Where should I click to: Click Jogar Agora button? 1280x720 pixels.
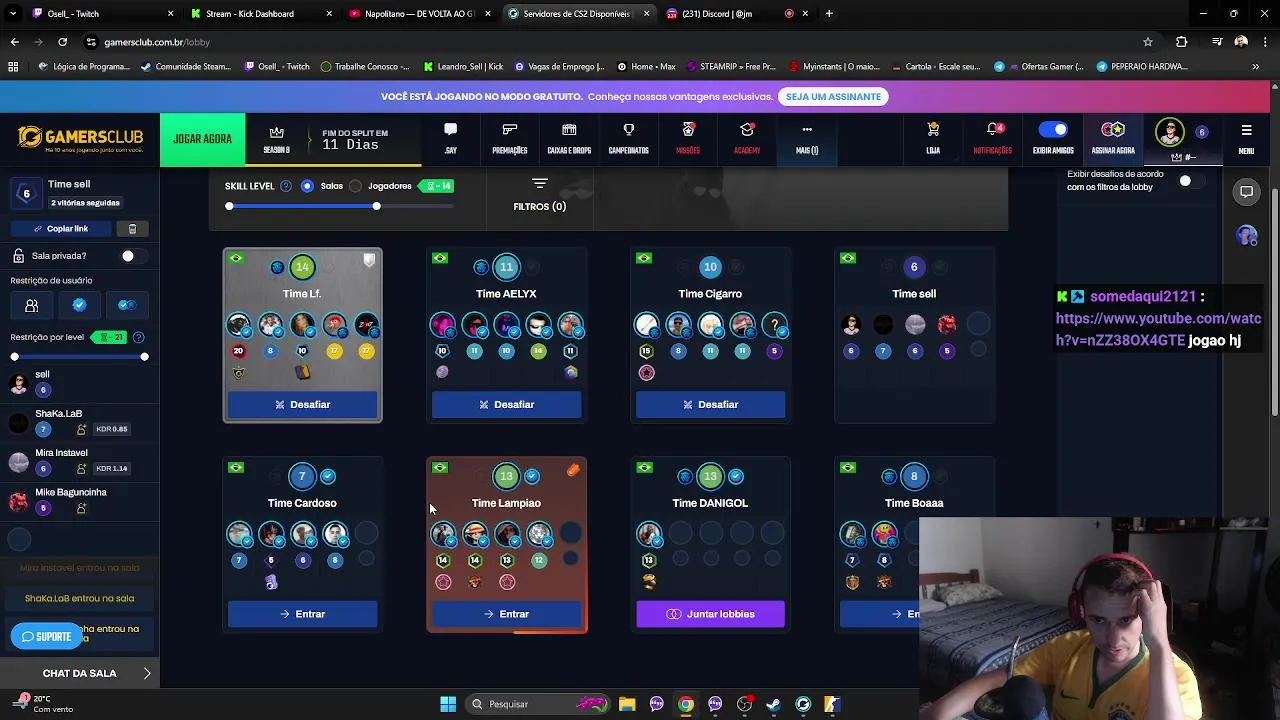point(202,139)
